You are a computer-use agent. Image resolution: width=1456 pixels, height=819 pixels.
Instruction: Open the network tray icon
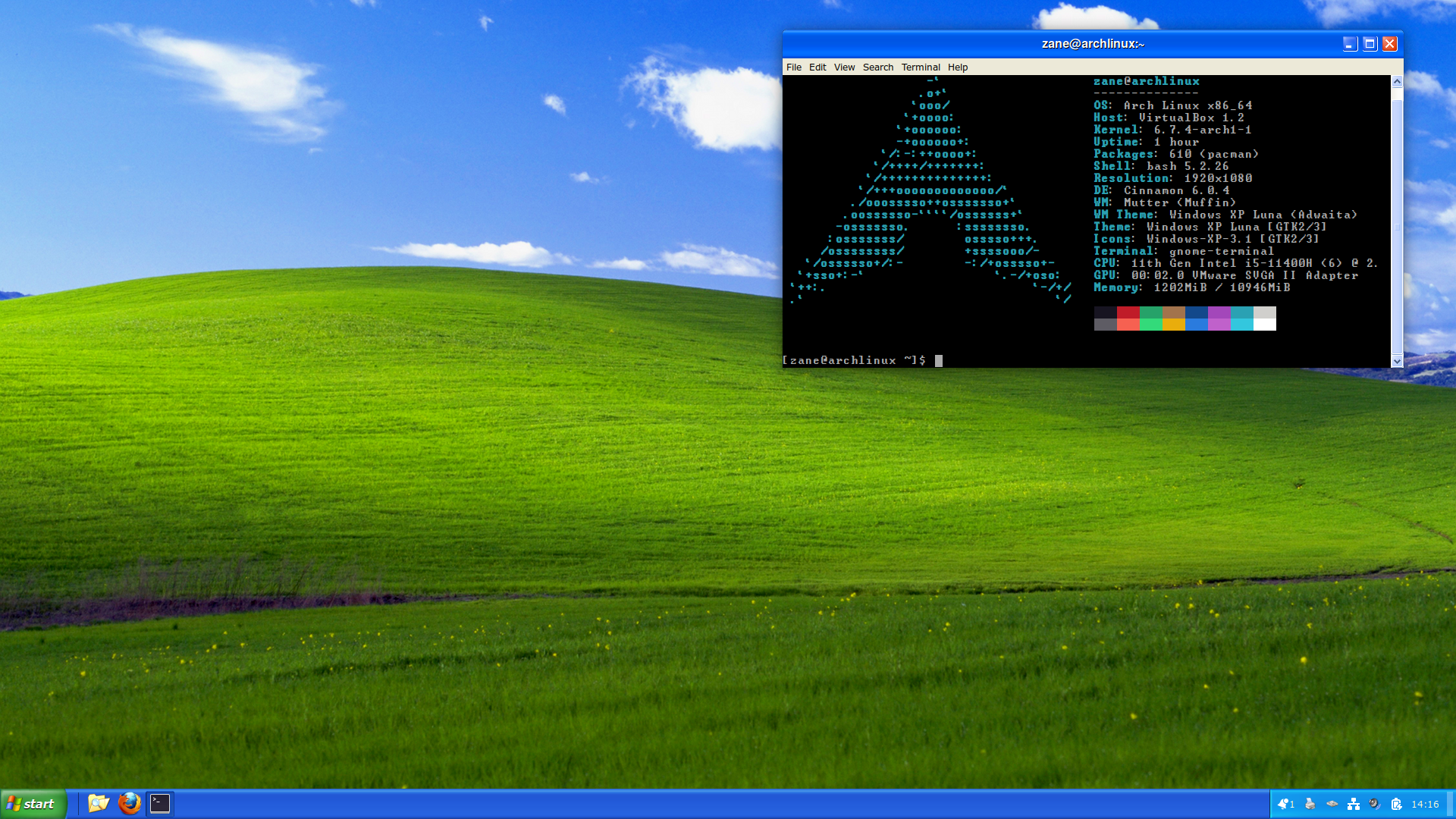point(1353,804)
